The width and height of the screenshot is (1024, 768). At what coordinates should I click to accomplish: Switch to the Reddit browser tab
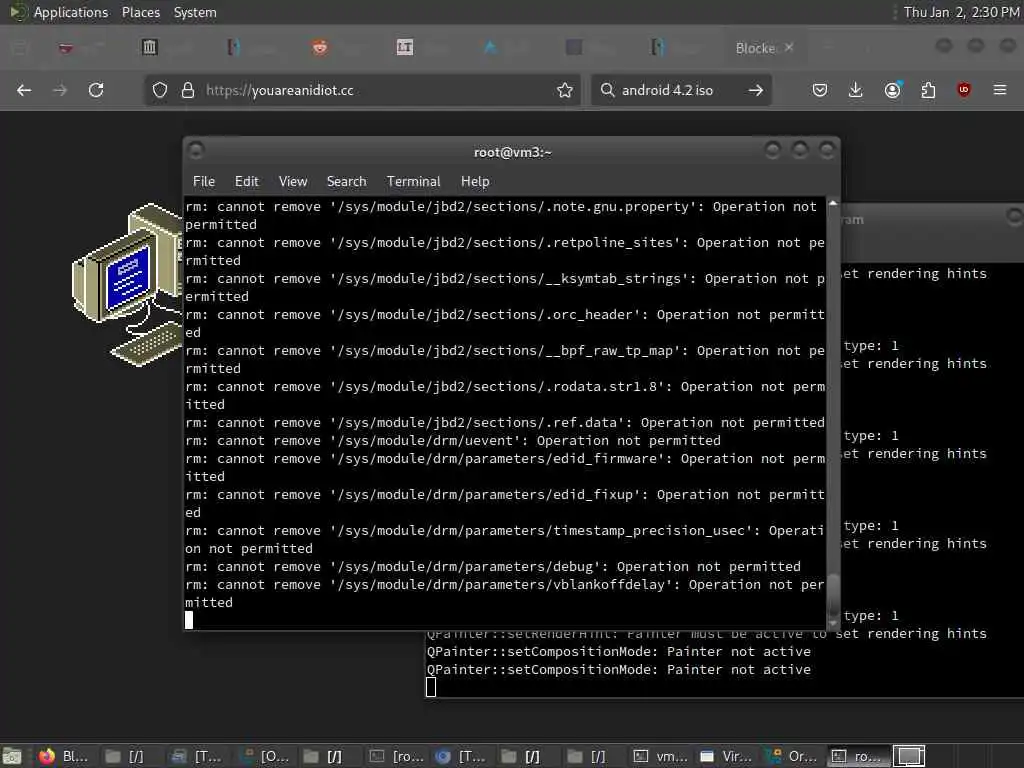(319, 47)
